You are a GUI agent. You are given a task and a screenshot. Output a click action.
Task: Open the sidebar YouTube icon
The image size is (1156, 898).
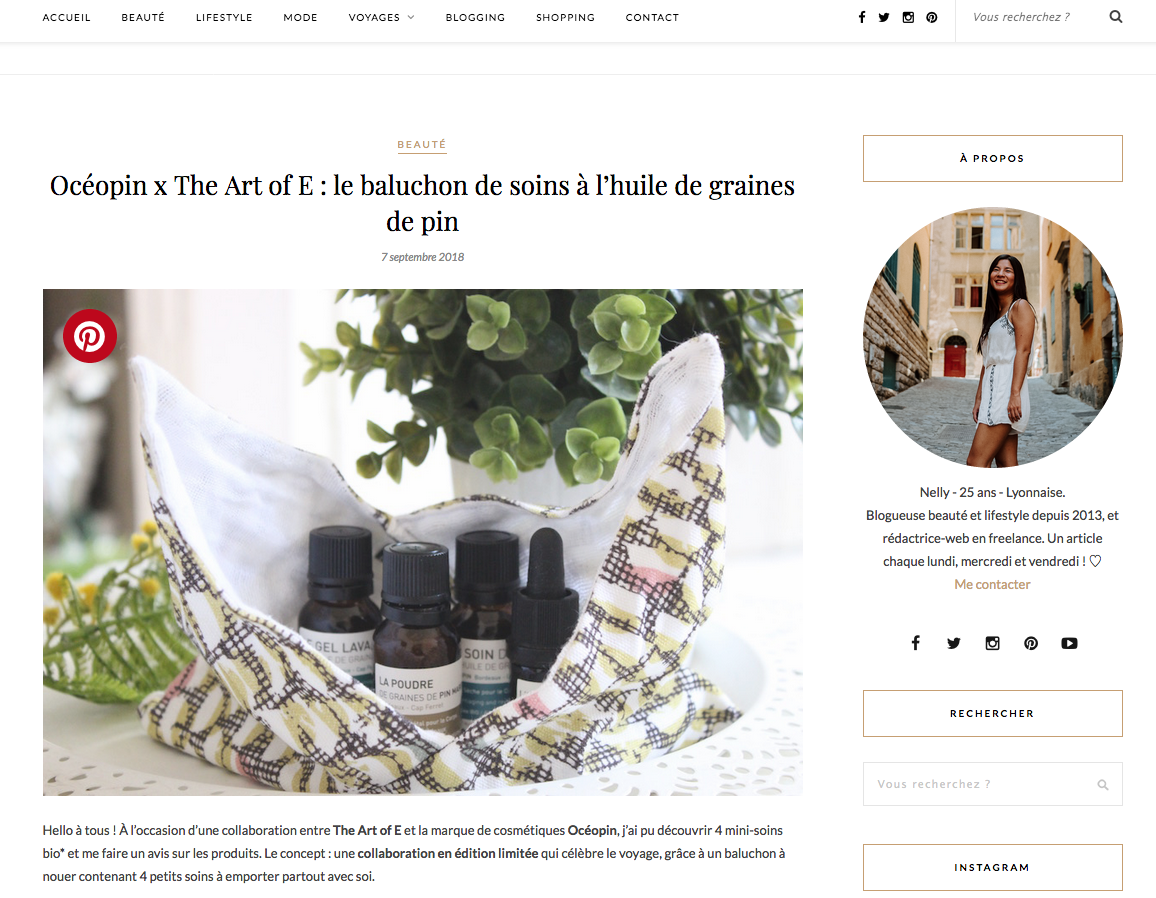point(1069,643)
